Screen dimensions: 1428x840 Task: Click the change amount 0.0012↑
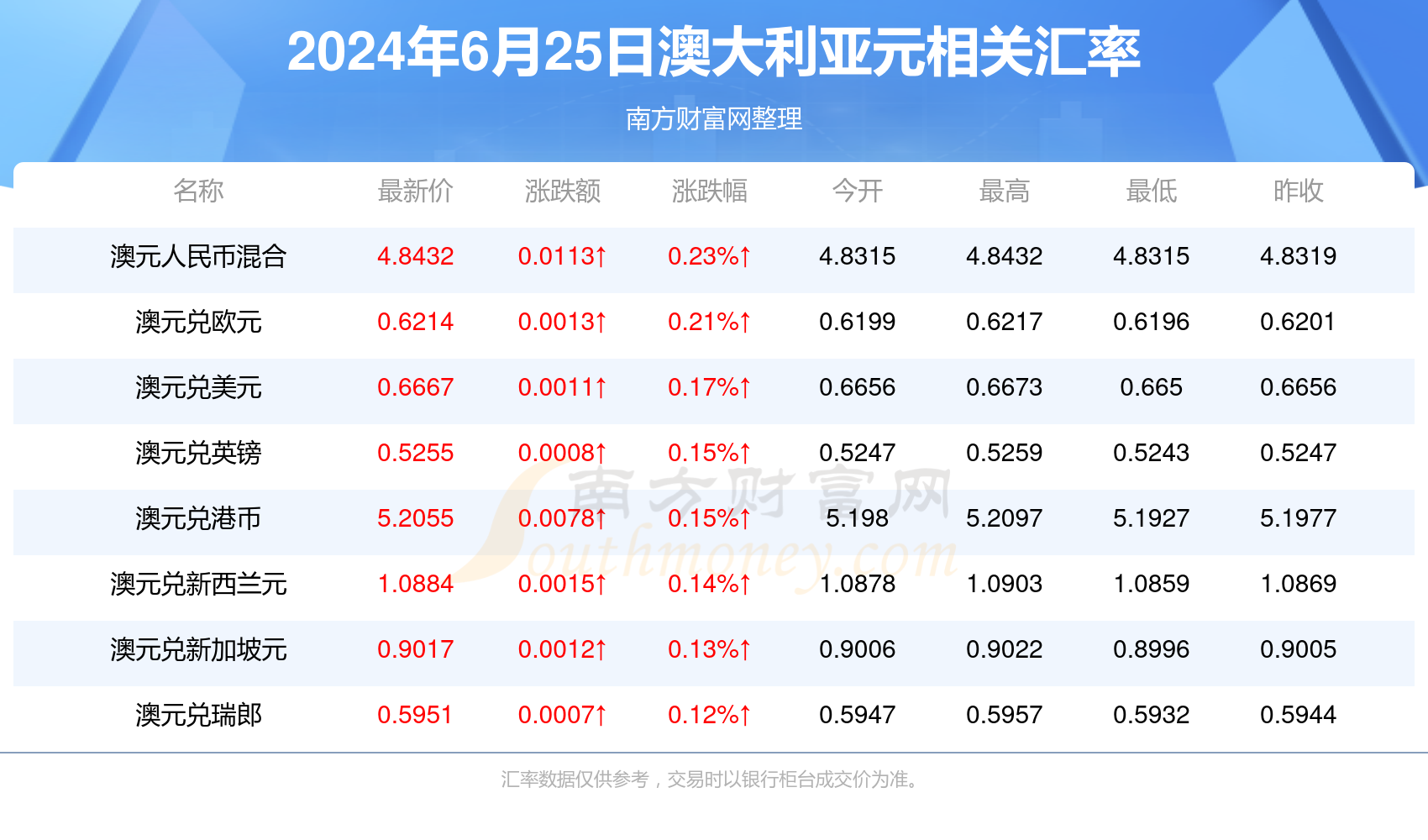[x=563, y=649]
